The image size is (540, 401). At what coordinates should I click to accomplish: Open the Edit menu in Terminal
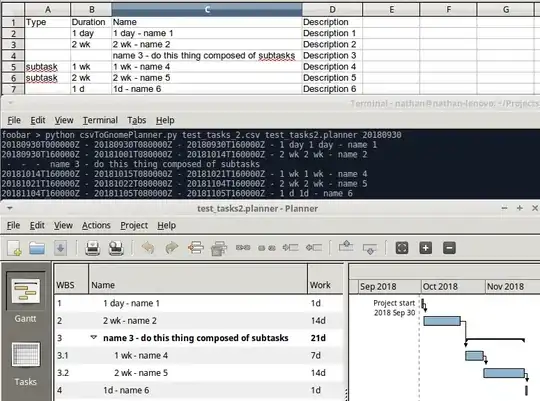[38, 120]
